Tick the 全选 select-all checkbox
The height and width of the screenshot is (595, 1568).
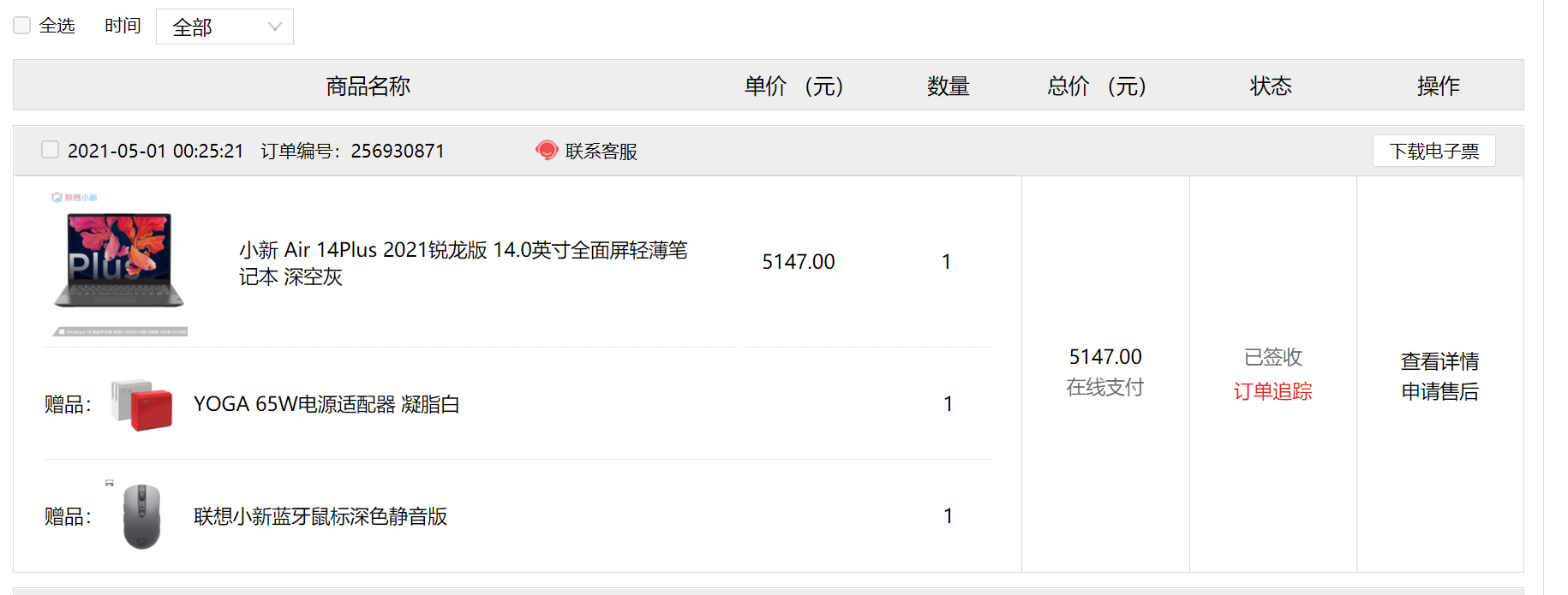pos(22,26)
